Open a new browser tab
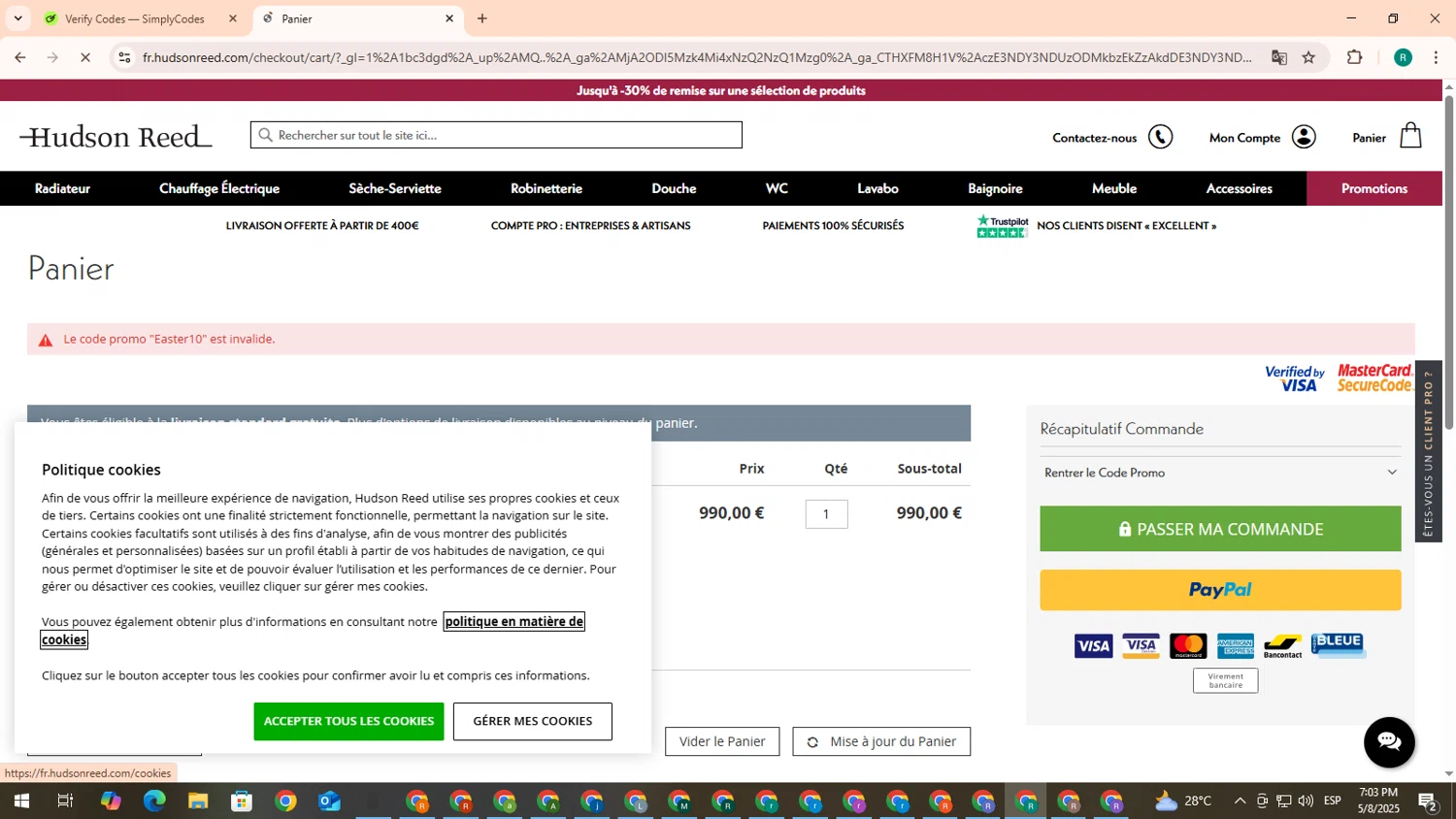 pyautogui.click(x=482, y=18)
